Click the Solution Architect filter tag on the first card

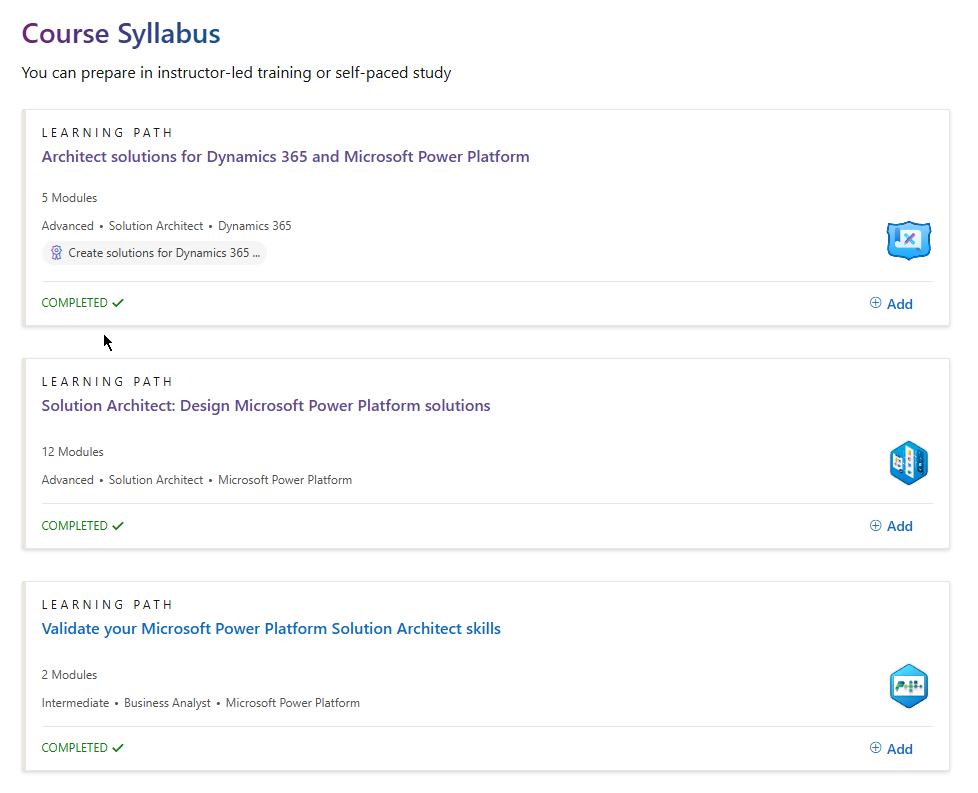(x=156, y=225)
